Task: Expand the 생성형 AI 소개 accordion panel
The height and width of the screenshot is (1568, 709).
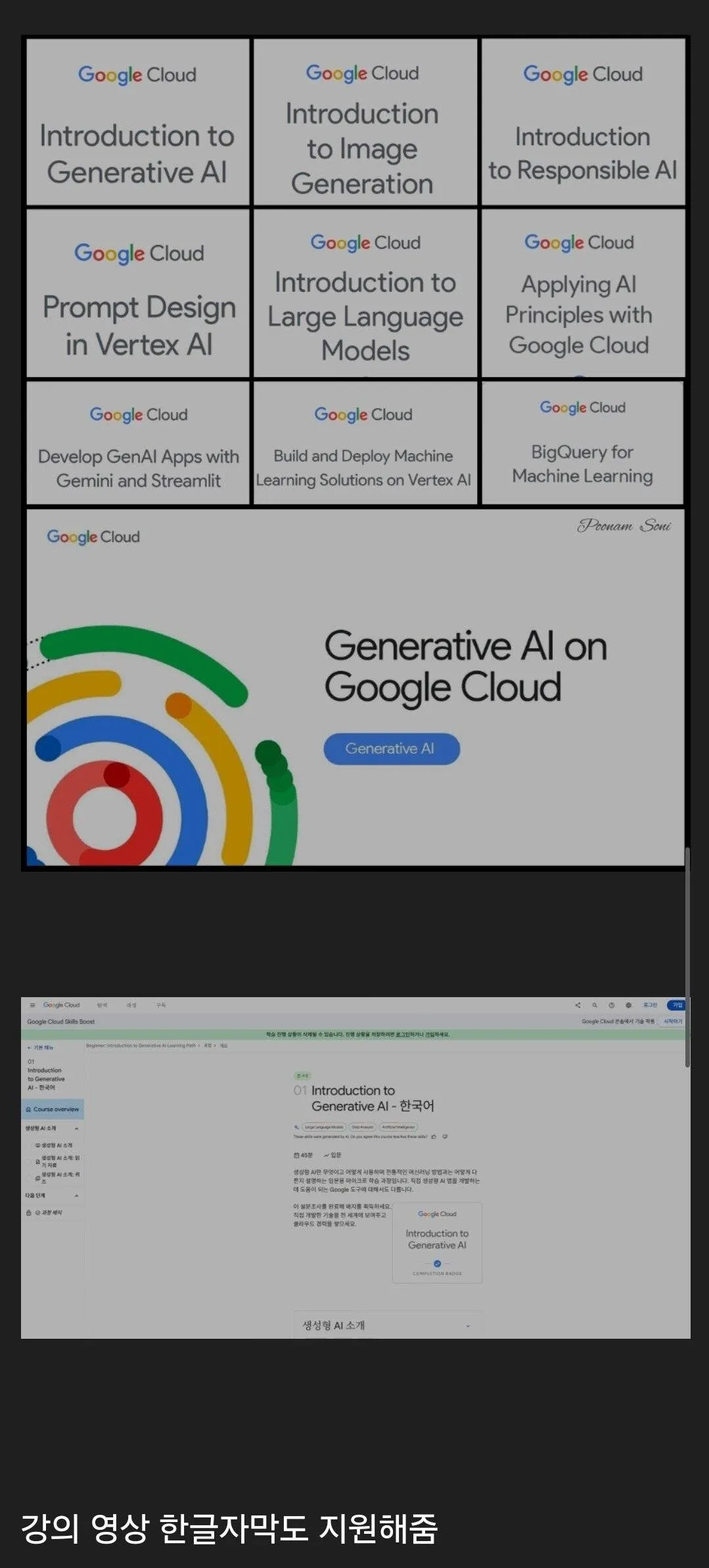Action: point(468,1326)
